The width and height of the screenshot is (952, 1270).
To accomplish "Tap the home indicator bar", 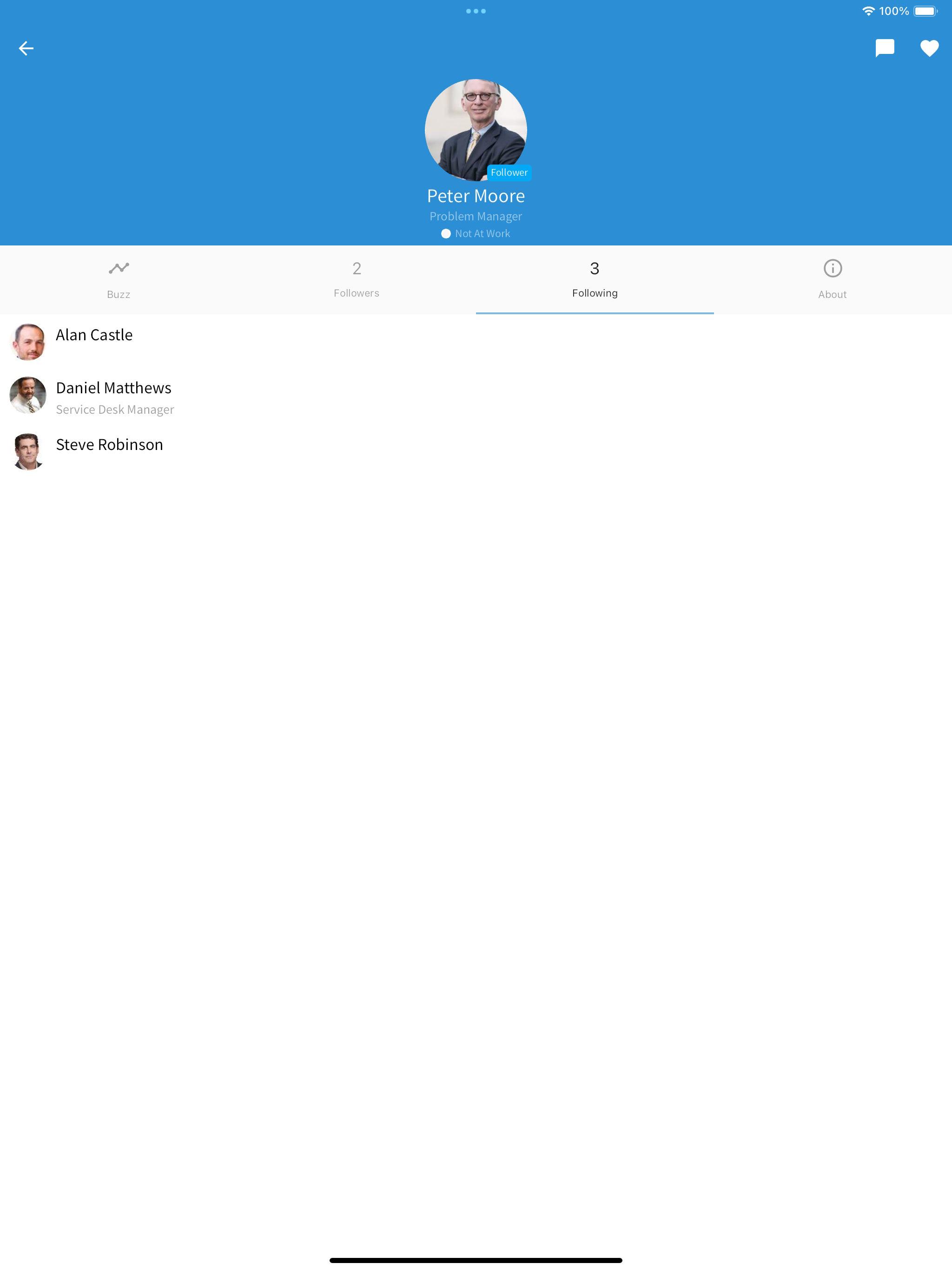I will [x=476, y=1260].
